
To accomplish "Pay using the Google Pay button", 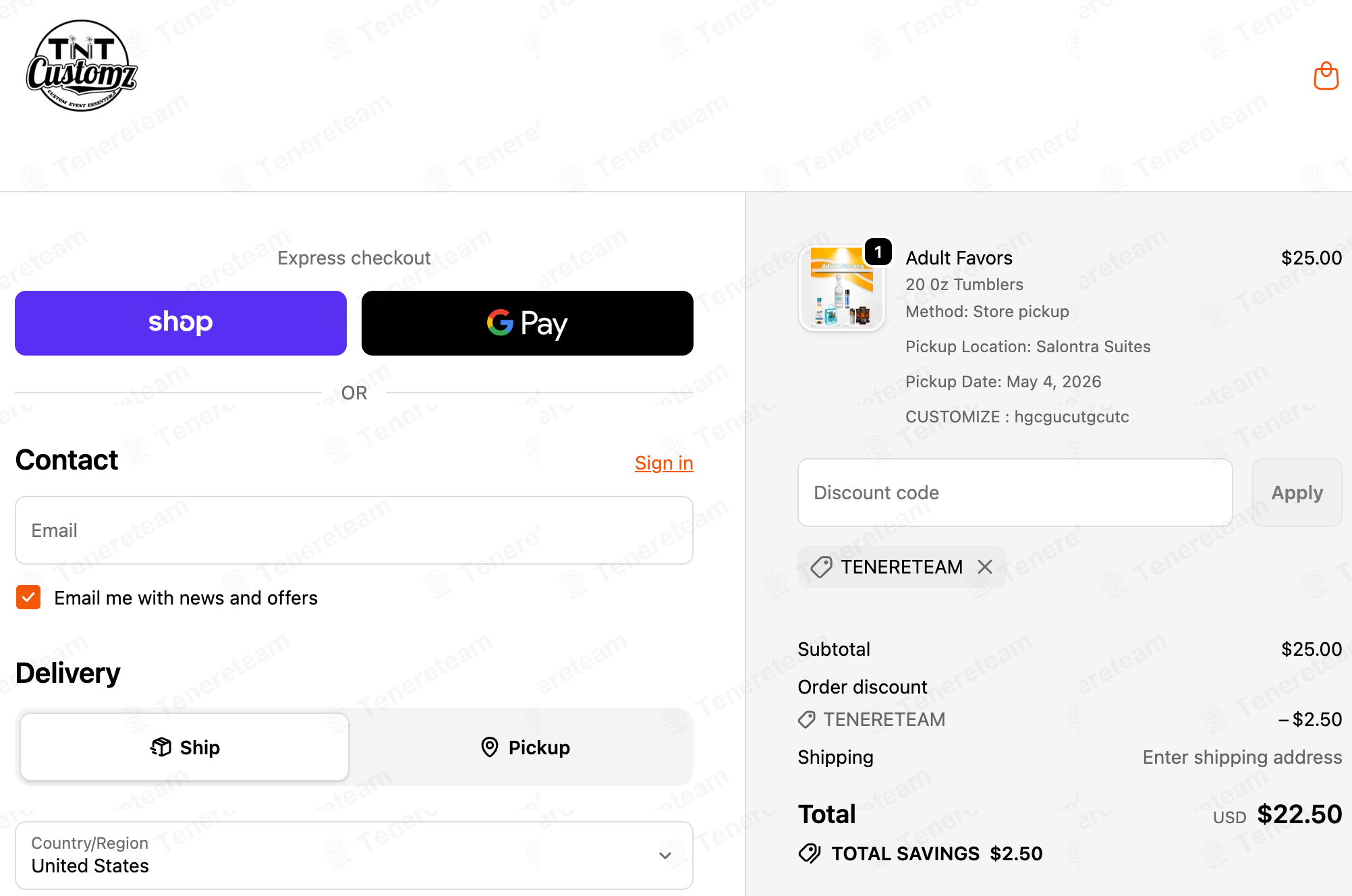I will [x=528, y=323].
